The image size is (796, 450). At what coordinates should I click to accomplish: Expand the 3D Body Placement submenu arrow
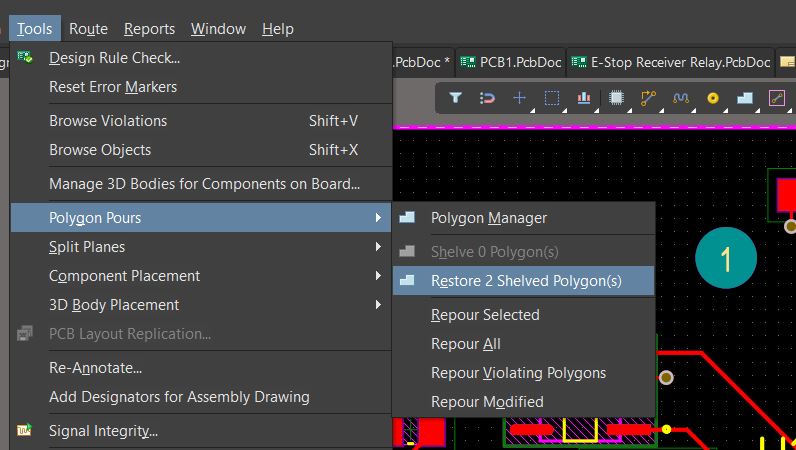(x=378, y=305)
